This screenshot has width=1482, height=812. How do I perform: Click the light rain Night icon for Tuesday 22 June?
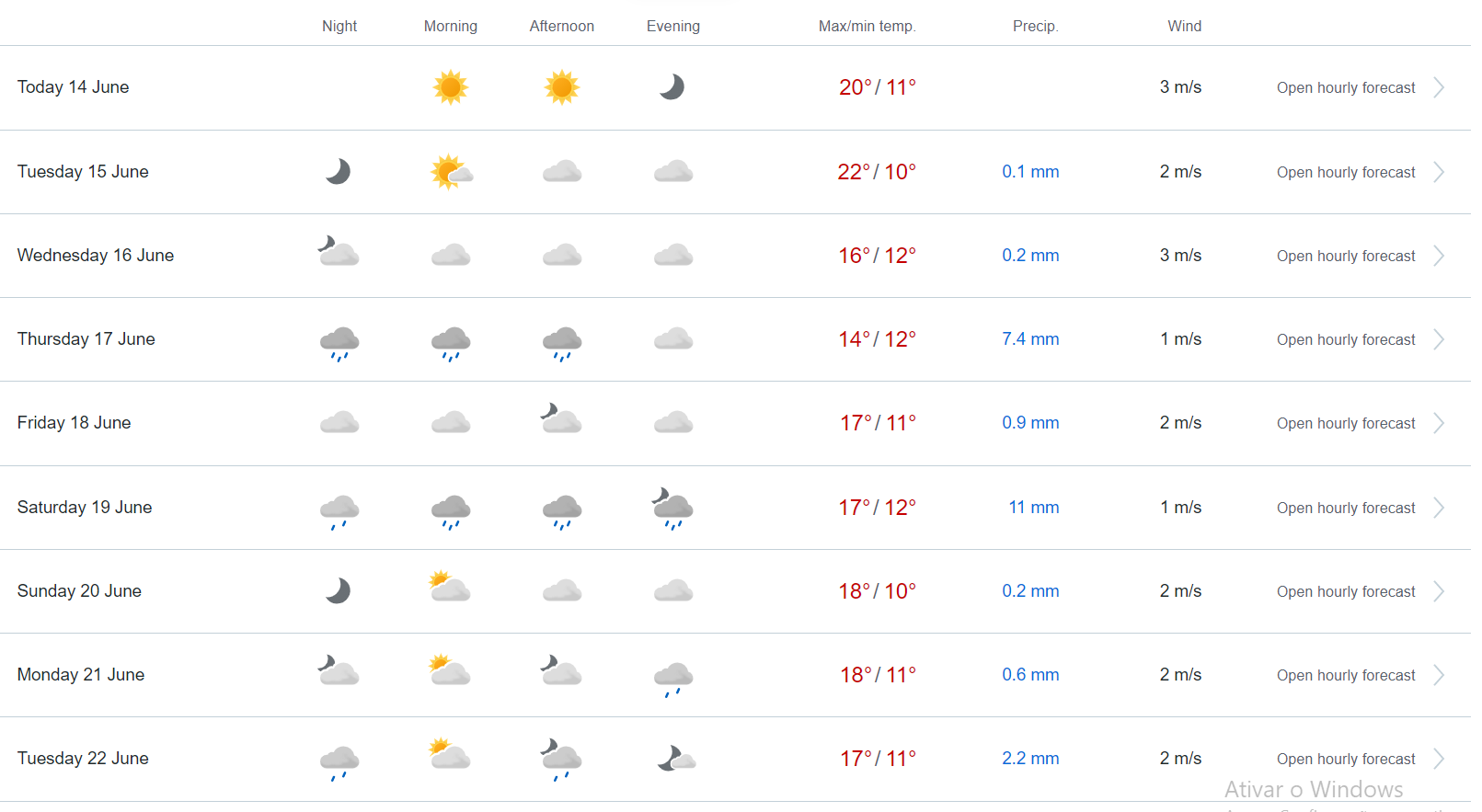click(x=339, y=763)
